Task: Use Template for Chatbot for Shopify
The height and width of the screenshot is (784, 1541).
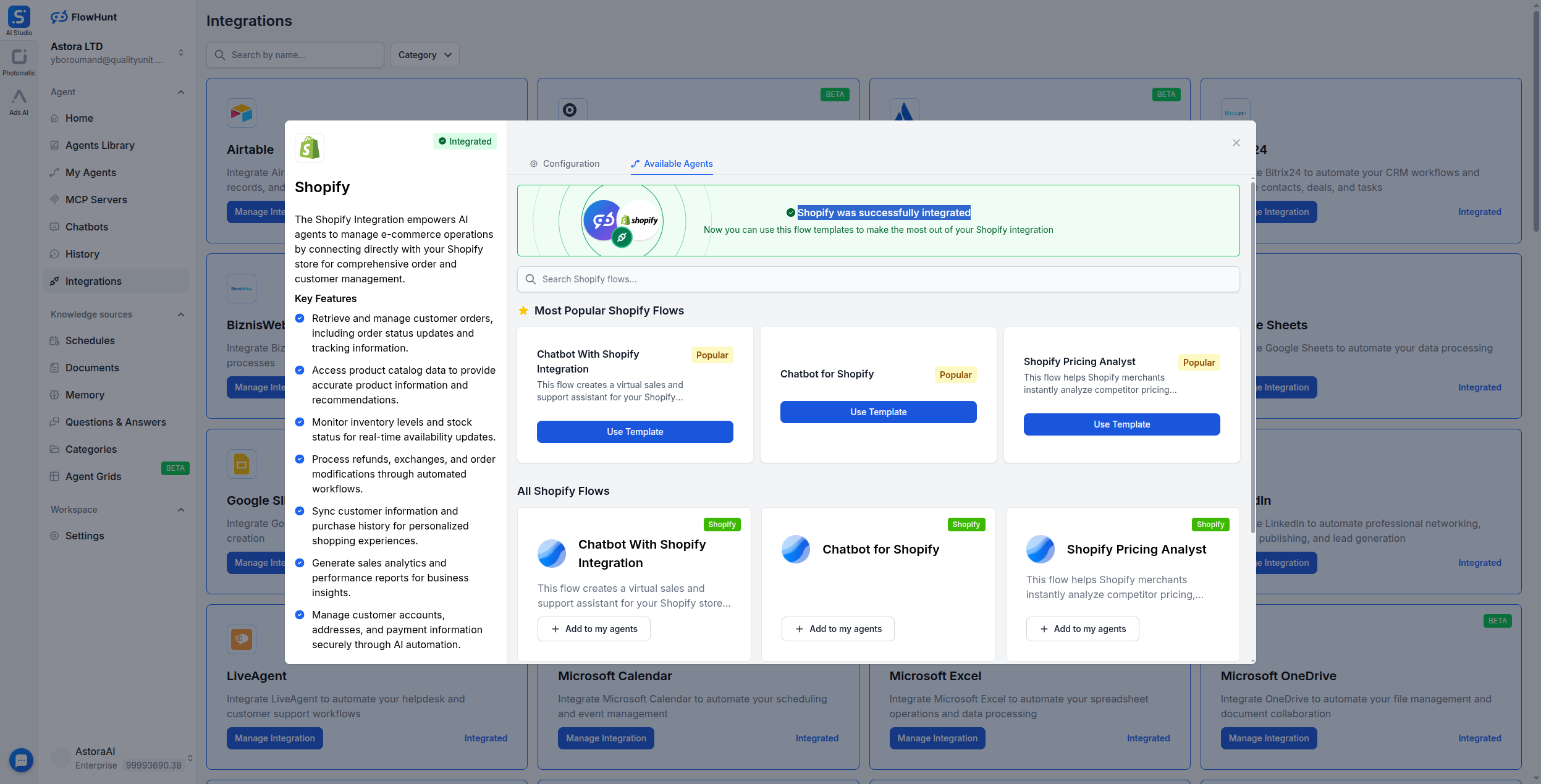Action: point(877,411)
